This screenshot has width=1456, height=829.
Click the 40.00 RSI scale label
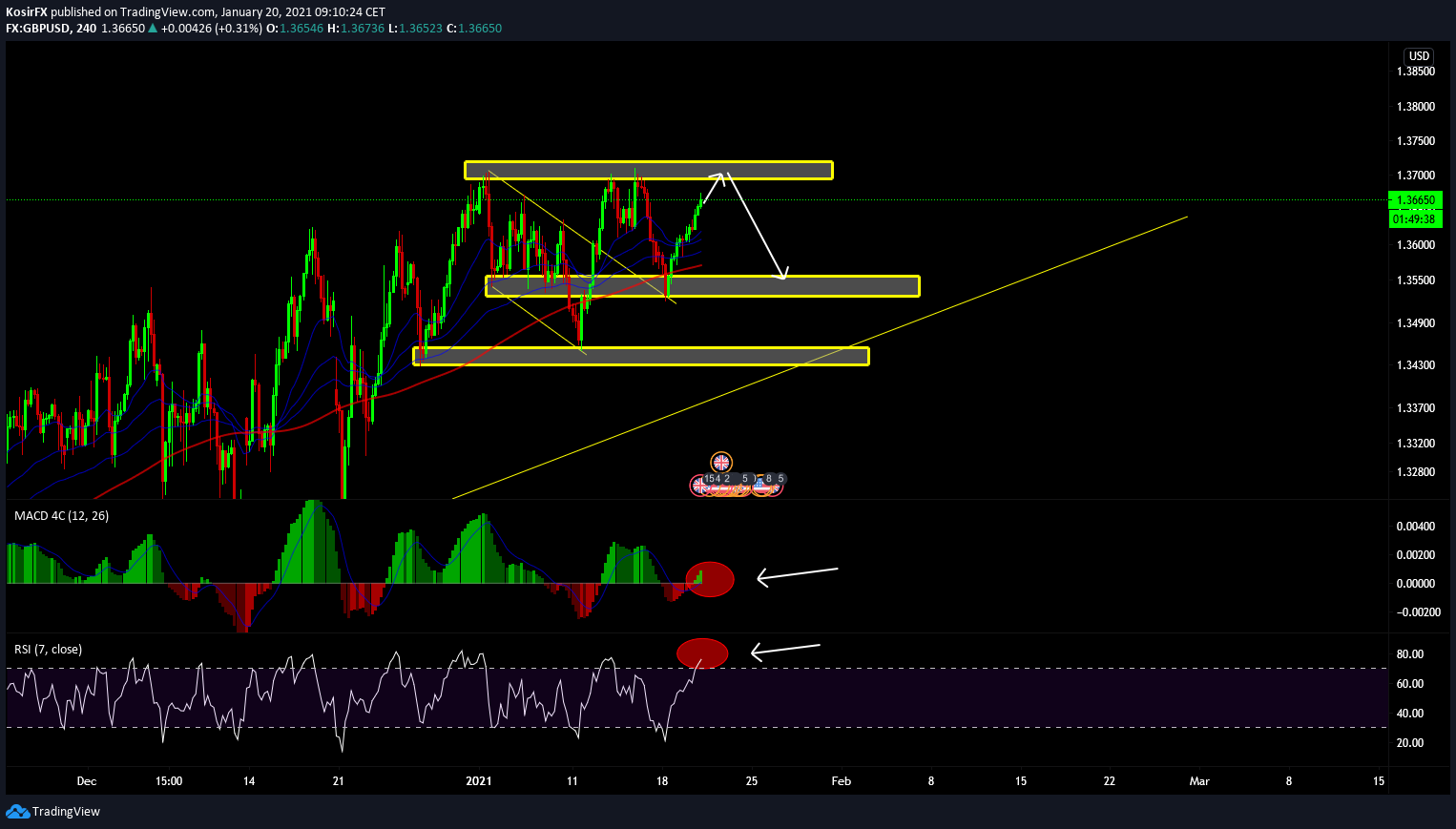click(1410, 714)
